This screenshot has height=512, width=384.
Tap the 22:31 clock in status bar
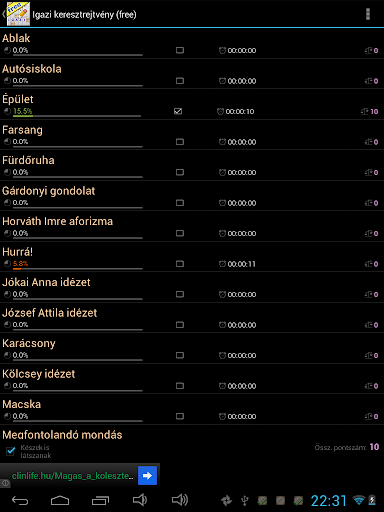point(329,500)
